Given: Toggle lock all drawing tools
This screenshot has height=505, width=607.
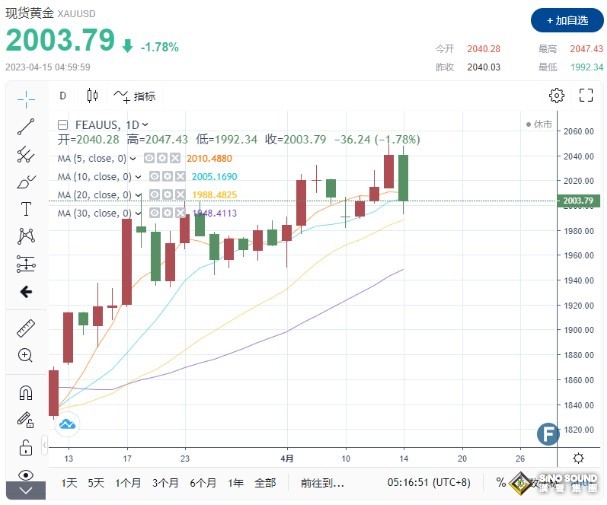Looking at the screenshot, I should click(25, 446).
